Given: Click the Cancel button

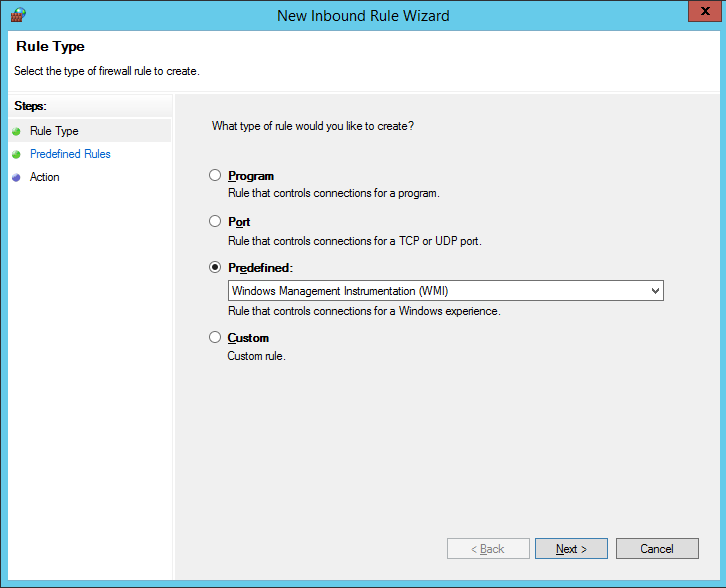Looking at the screenshot, I should click(x=657, y=549).
